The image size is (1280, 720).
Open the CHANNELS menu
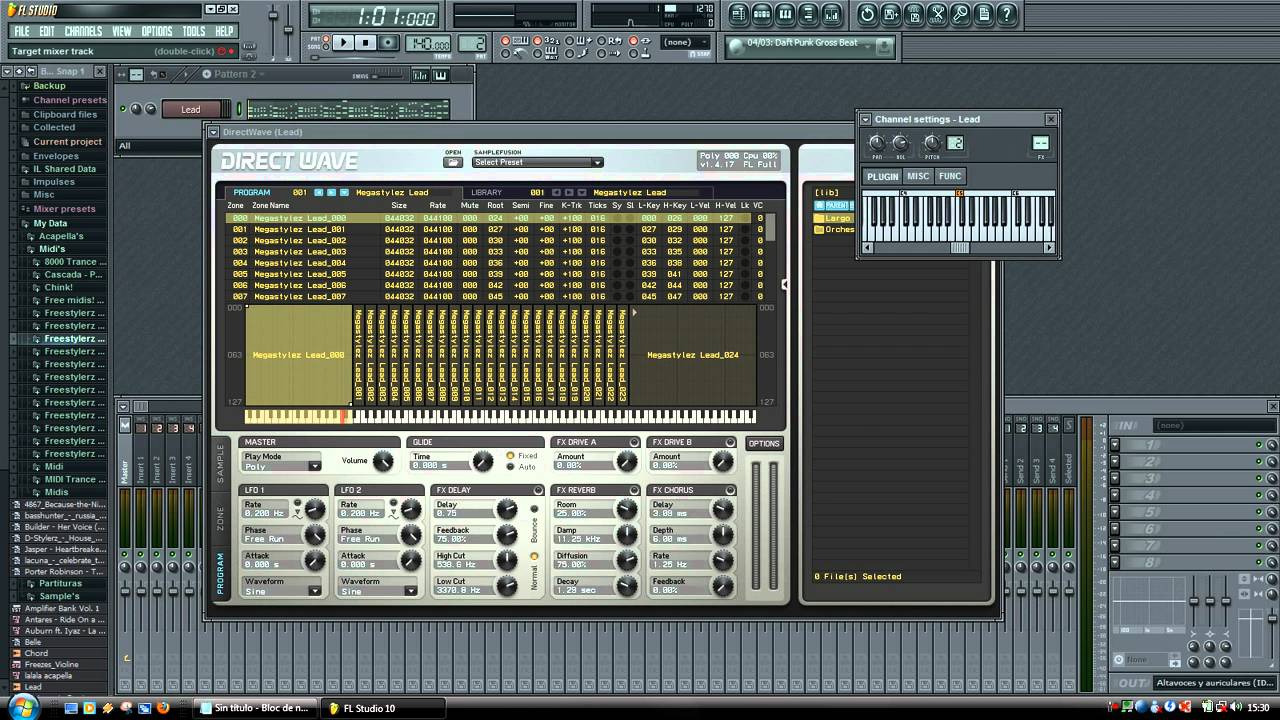[x=83, y=31]
